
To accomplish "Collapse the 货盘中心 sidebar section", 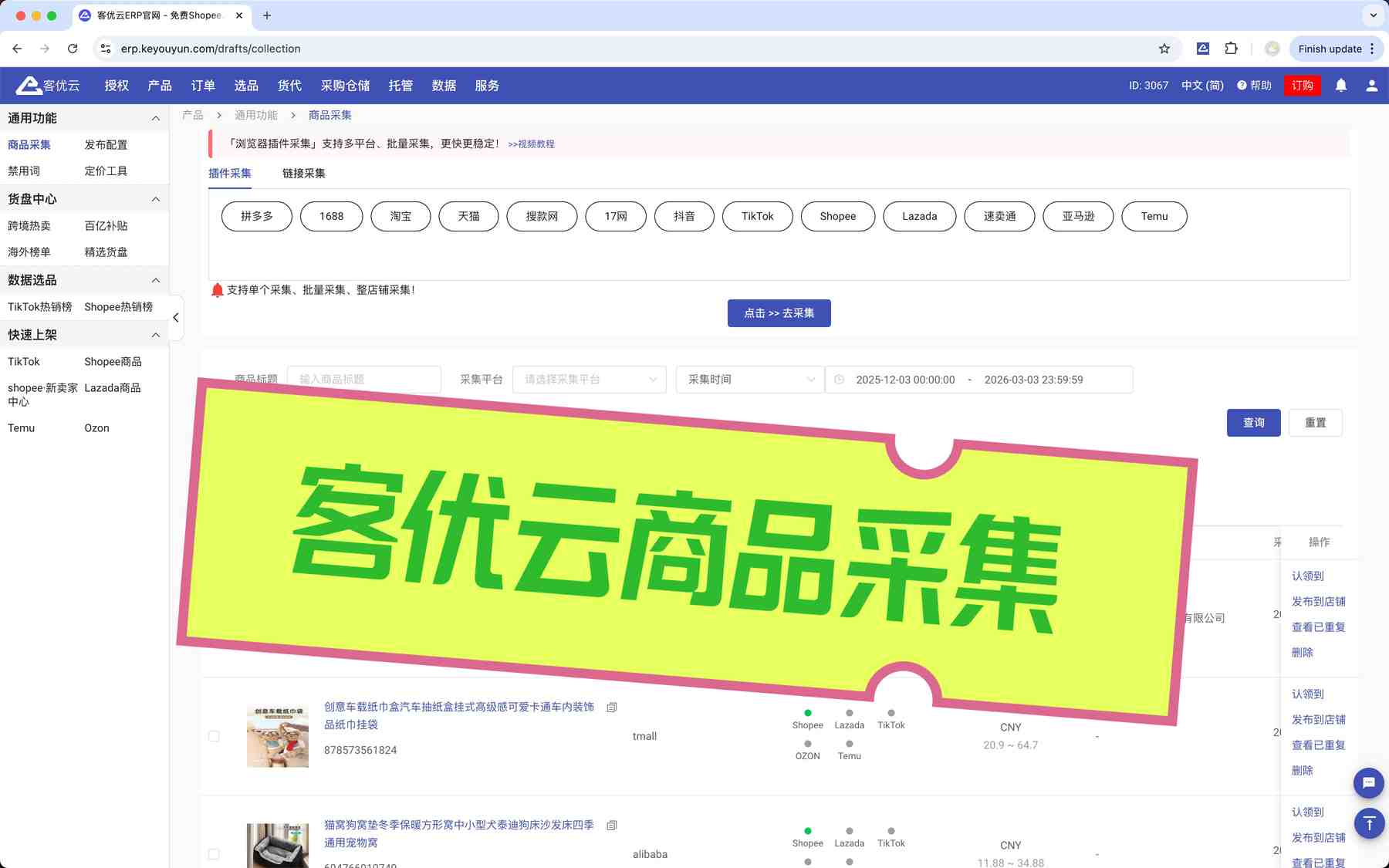I will pyautogui.click(x=155, y=200).
